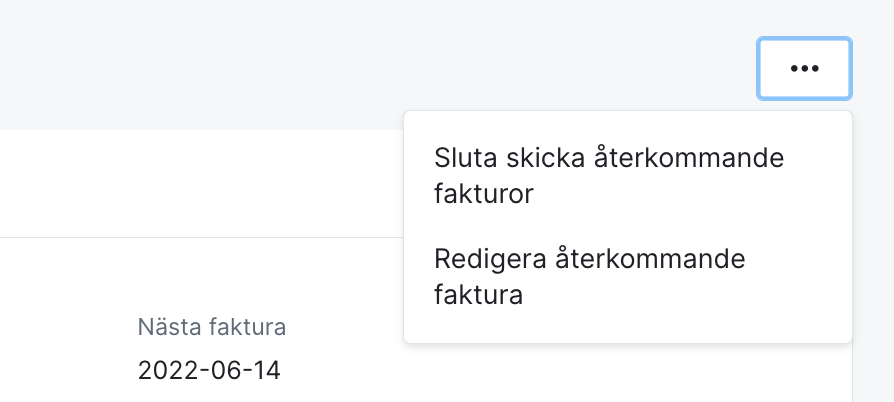Open the edit recurring invoice option
Screen dimensions: 894x402
pos(590,277)
